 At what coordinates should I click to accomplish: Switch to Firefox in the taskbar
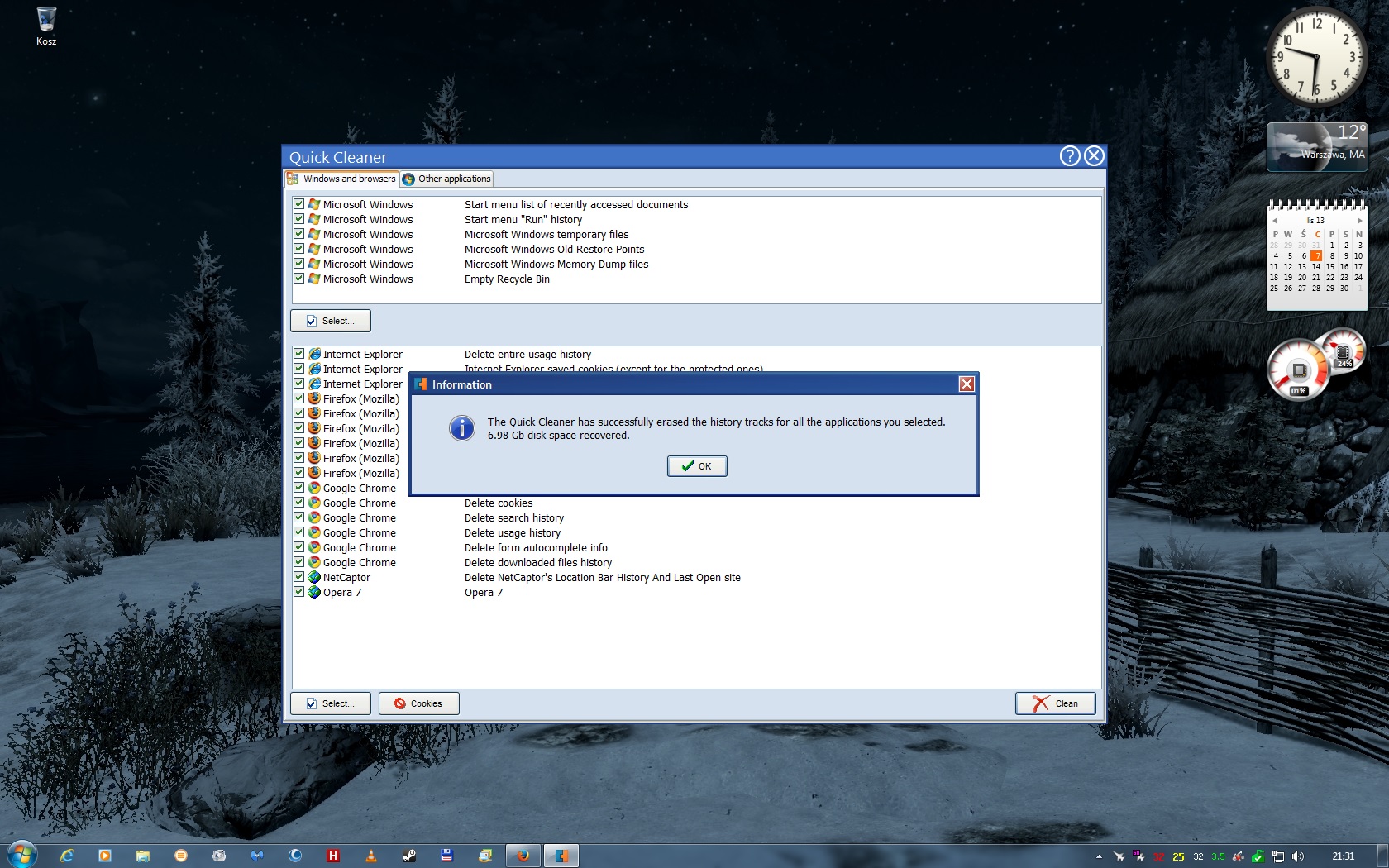pos(523,856)
